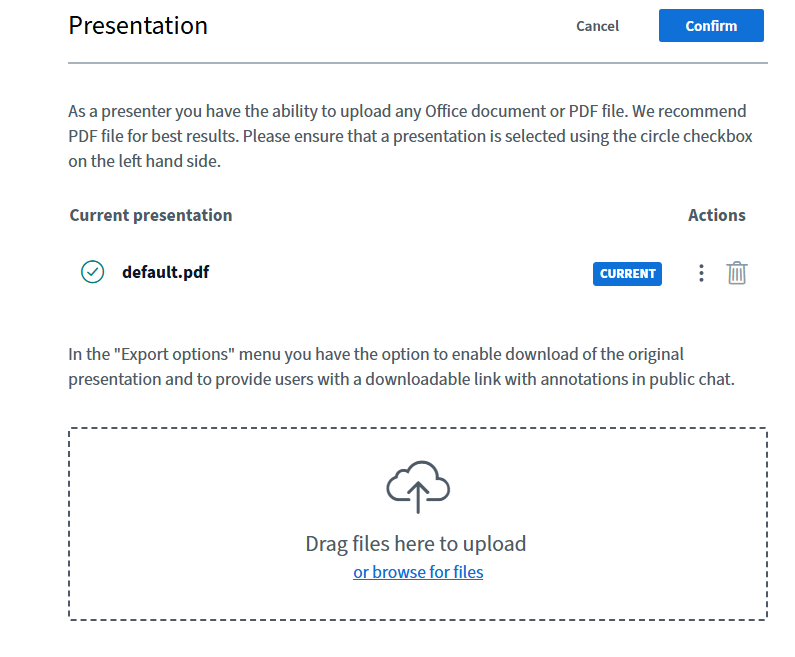Screen dimensions: 795x657
Task: Open the three-dot options menu for default.pdf
Action: [x=701, y=273]
